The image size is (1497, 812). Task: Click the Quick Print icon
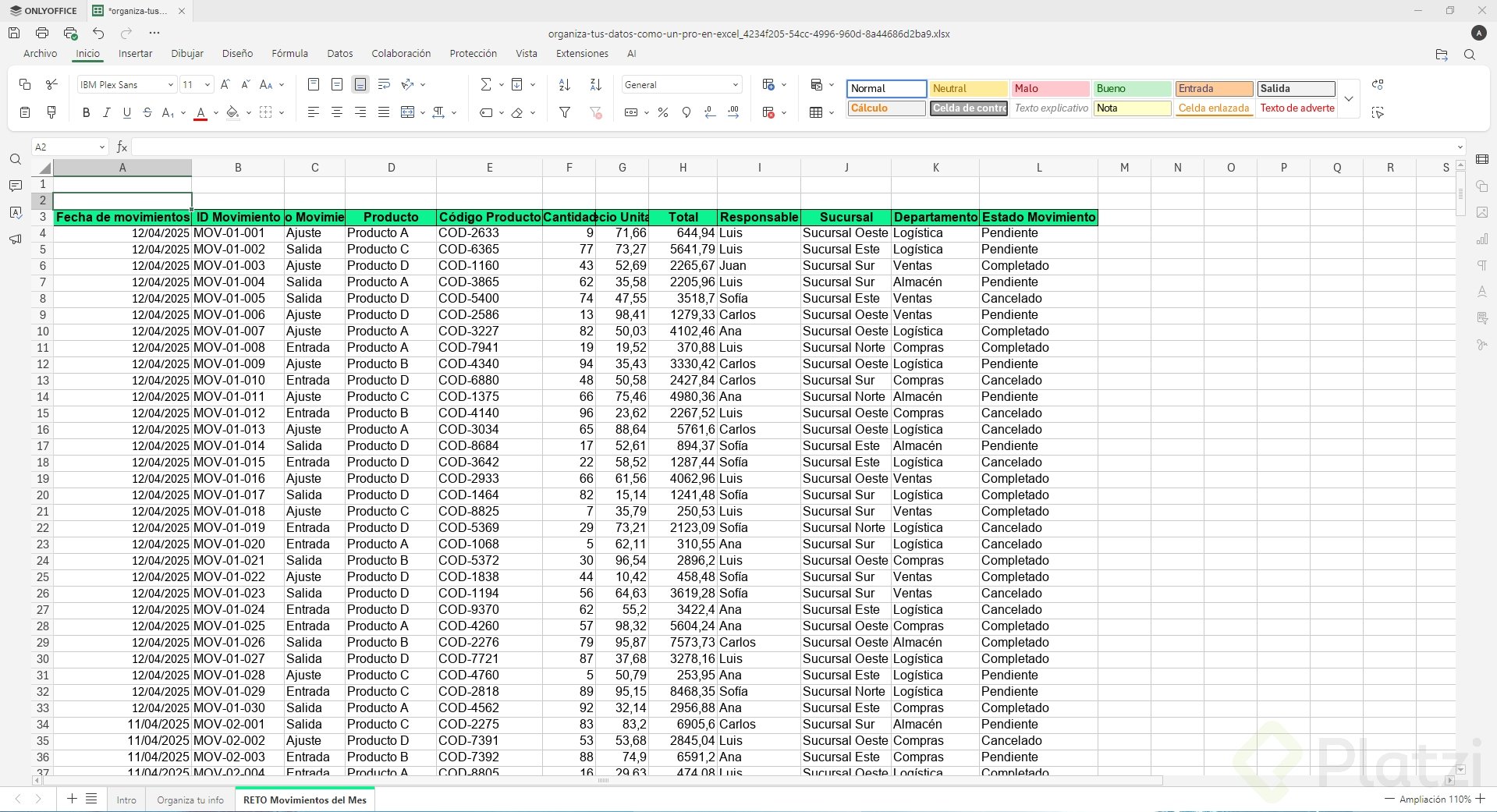[x=70, y=33]
